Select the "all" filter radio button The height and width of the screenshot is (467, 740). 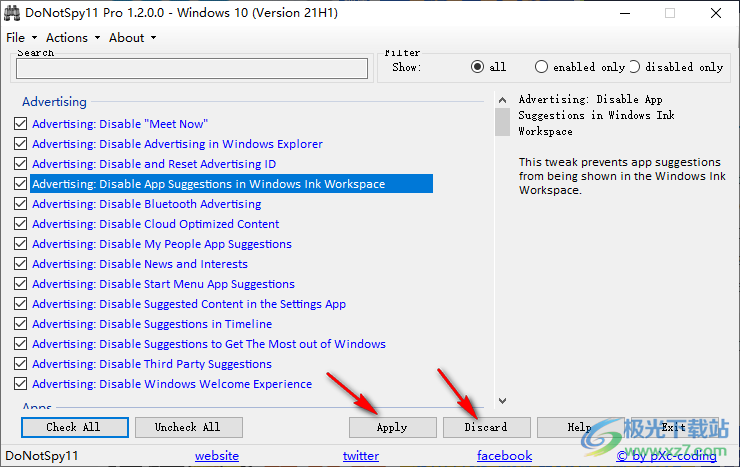click(478, 67)
